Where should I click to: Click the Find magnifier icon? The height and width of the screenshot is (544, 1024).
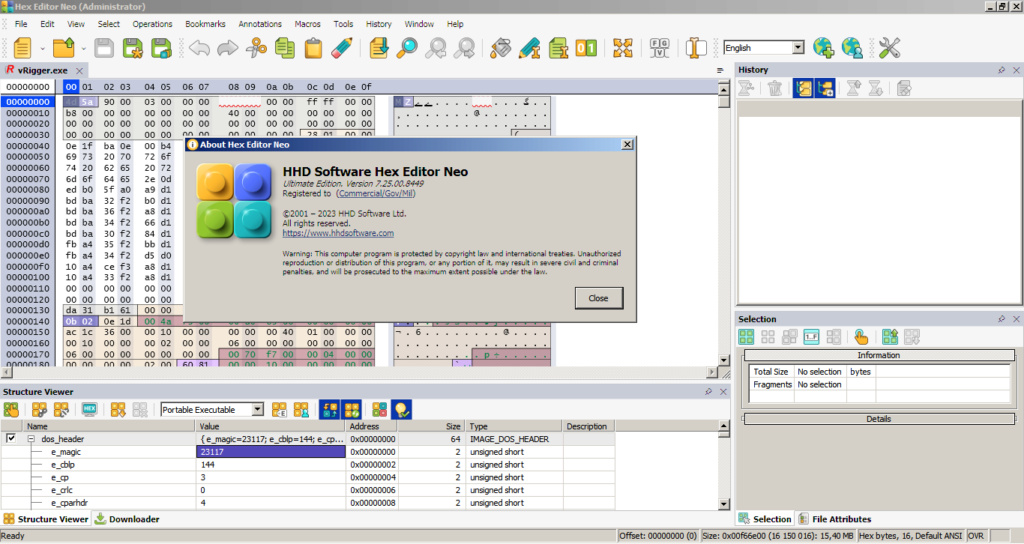[408, 48]
